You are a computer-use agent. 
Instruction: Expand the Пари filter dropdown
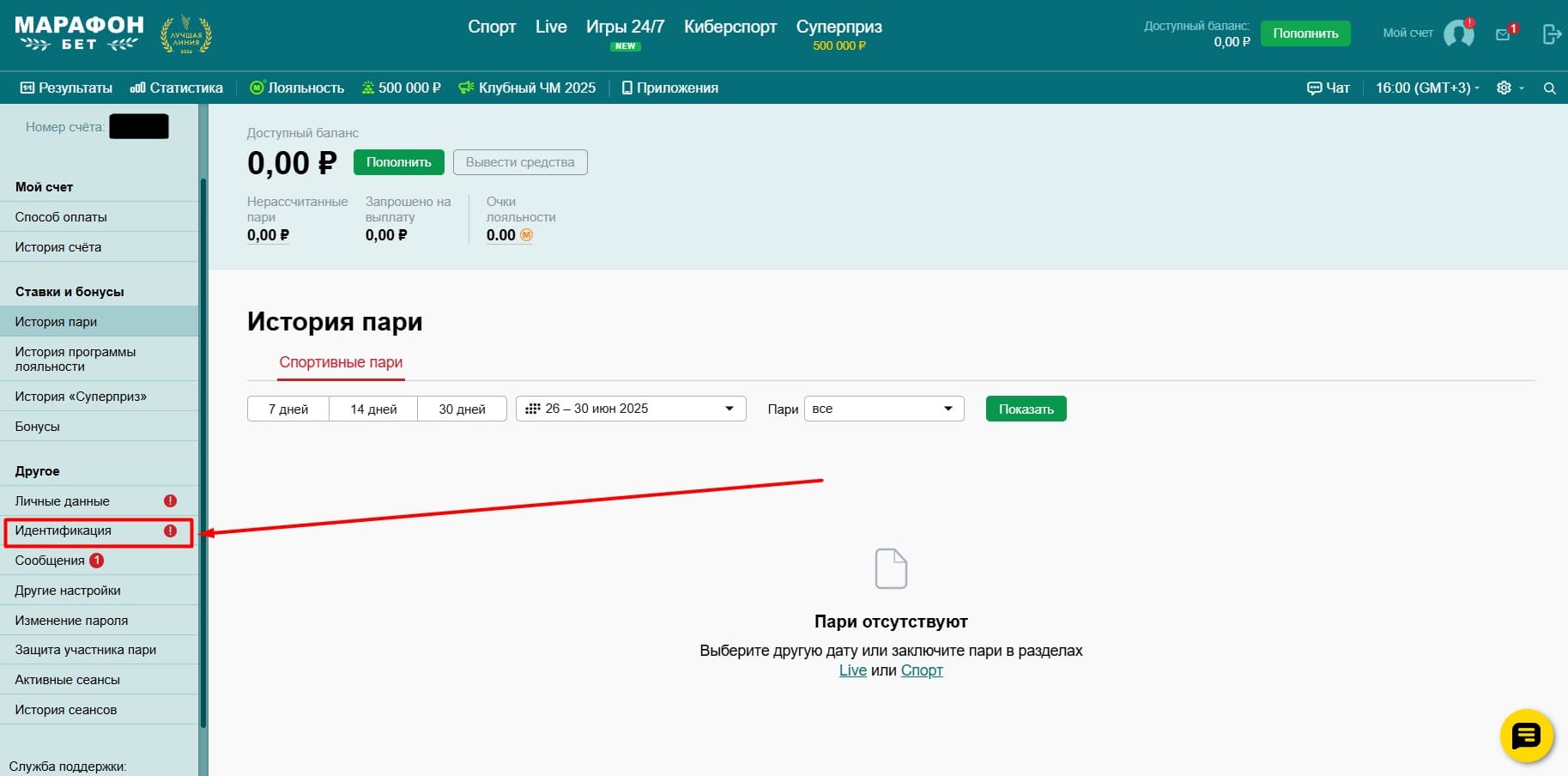click(884, 409)
